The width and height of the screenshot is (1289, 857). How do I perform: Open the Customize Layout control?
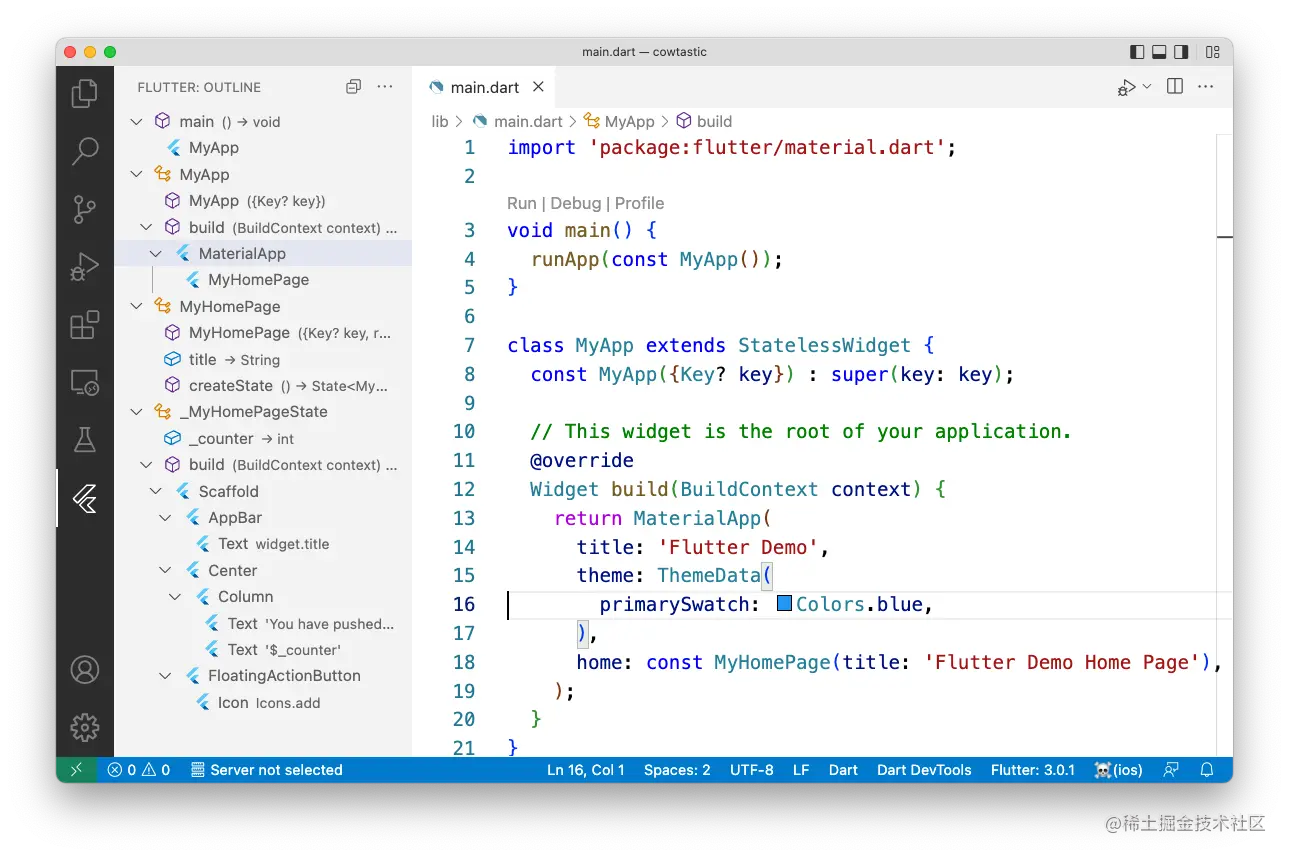pos(1212,52)
